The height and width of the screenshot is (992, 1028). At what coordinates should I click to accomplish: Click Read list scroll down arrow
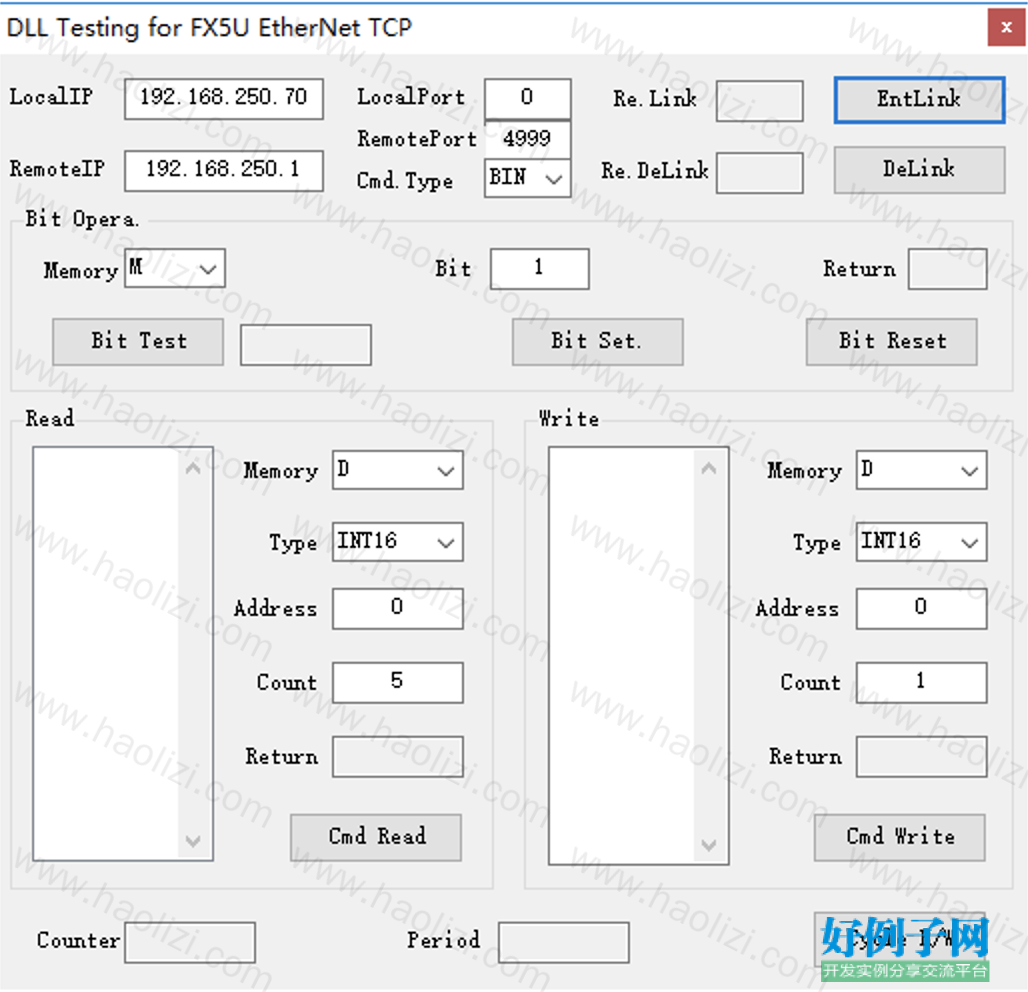[193, 841]
